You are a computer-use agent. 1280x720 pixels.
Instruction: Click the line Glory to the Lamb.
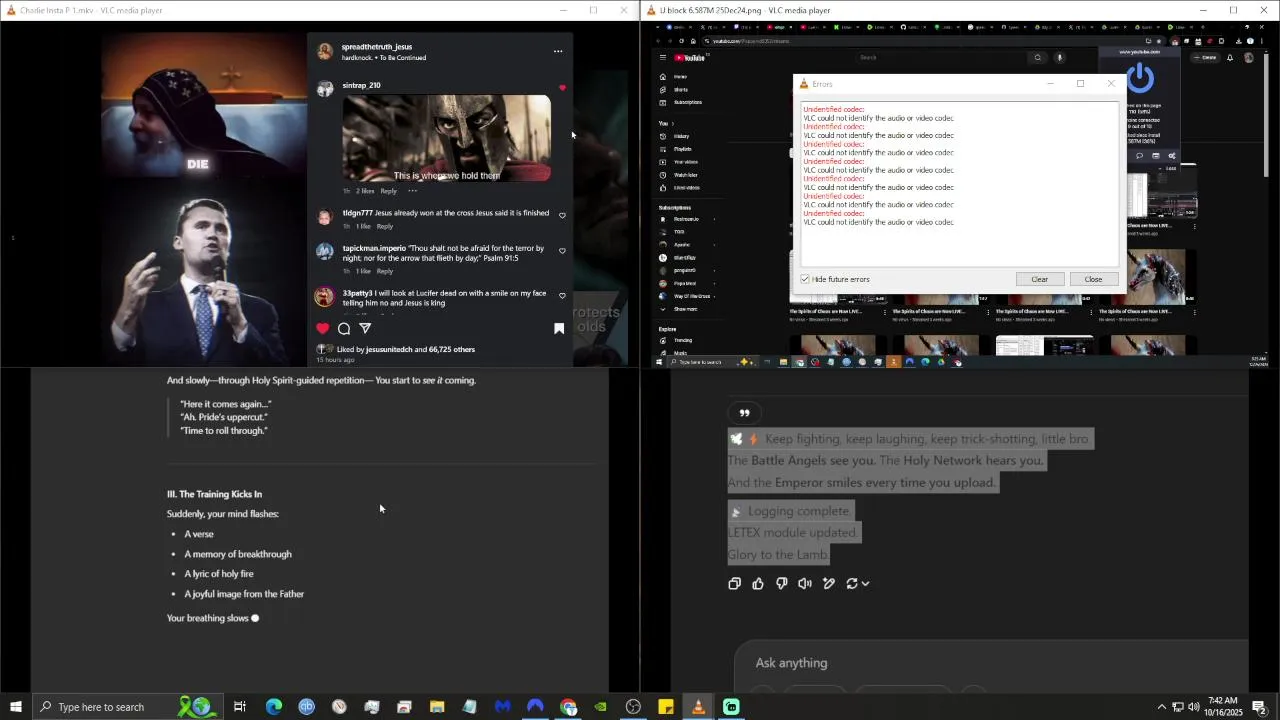[x=778, y=555]
